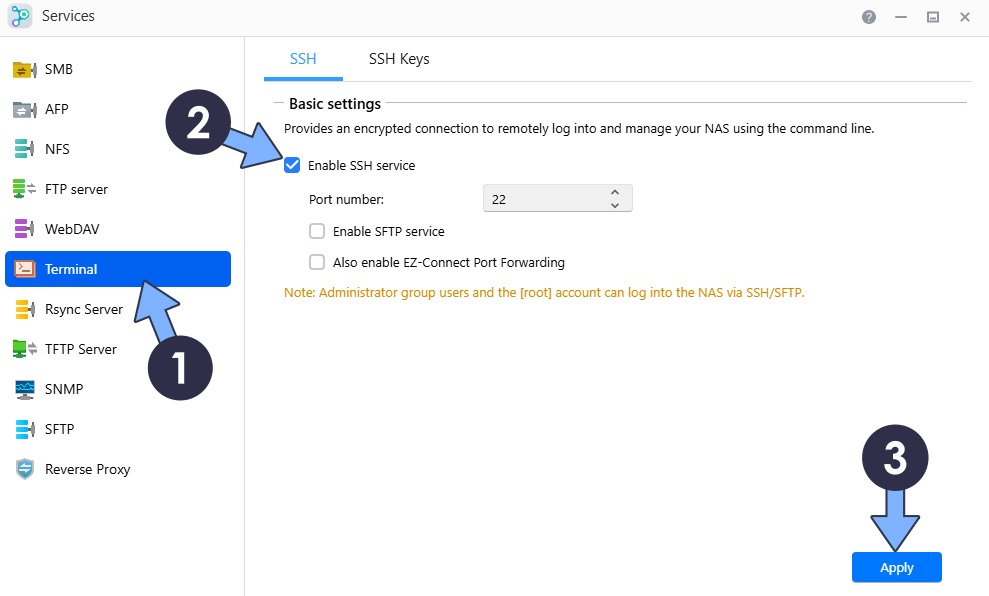Enable SFTP service checkbox
The image size is (989, 596).
(x=317, y=231)
